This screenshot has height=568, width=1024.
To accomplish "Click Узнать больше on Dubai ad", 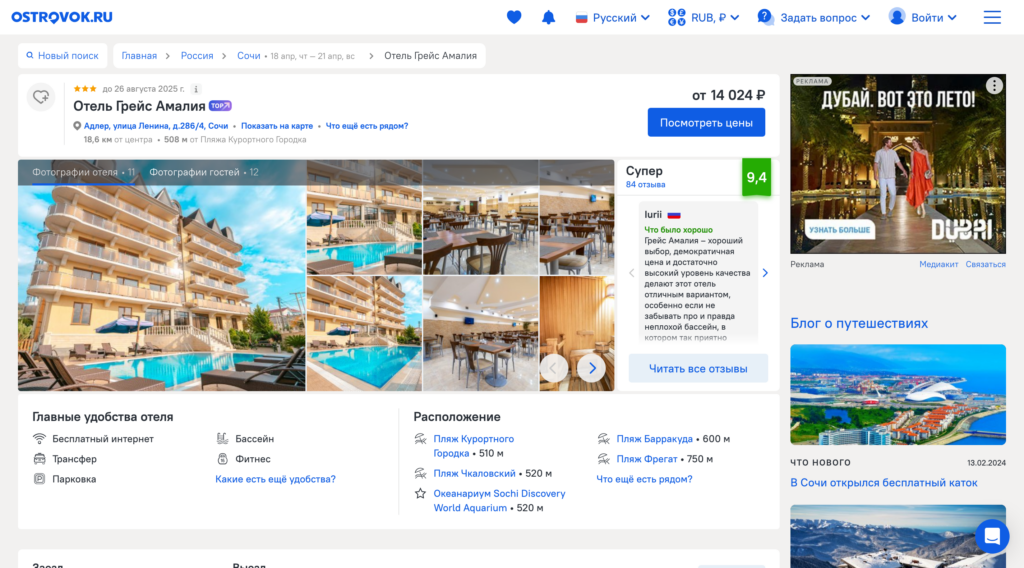I will [x=839, y=230].
